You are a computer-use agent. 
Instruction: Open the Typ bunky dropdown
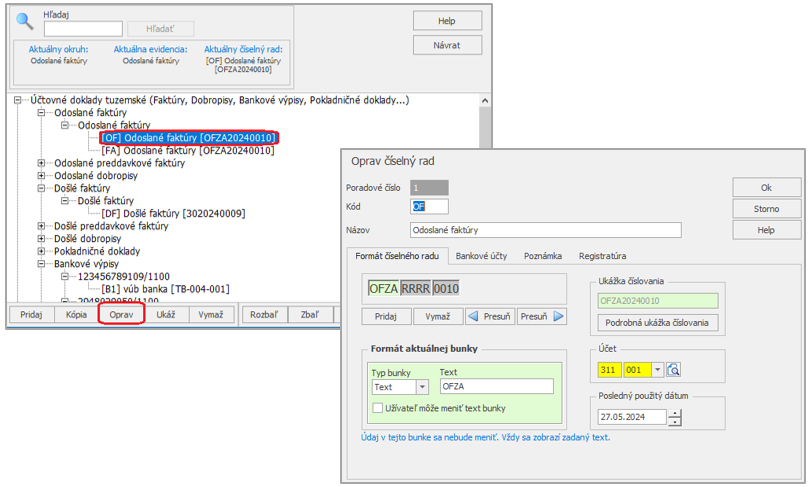[422, 387]
